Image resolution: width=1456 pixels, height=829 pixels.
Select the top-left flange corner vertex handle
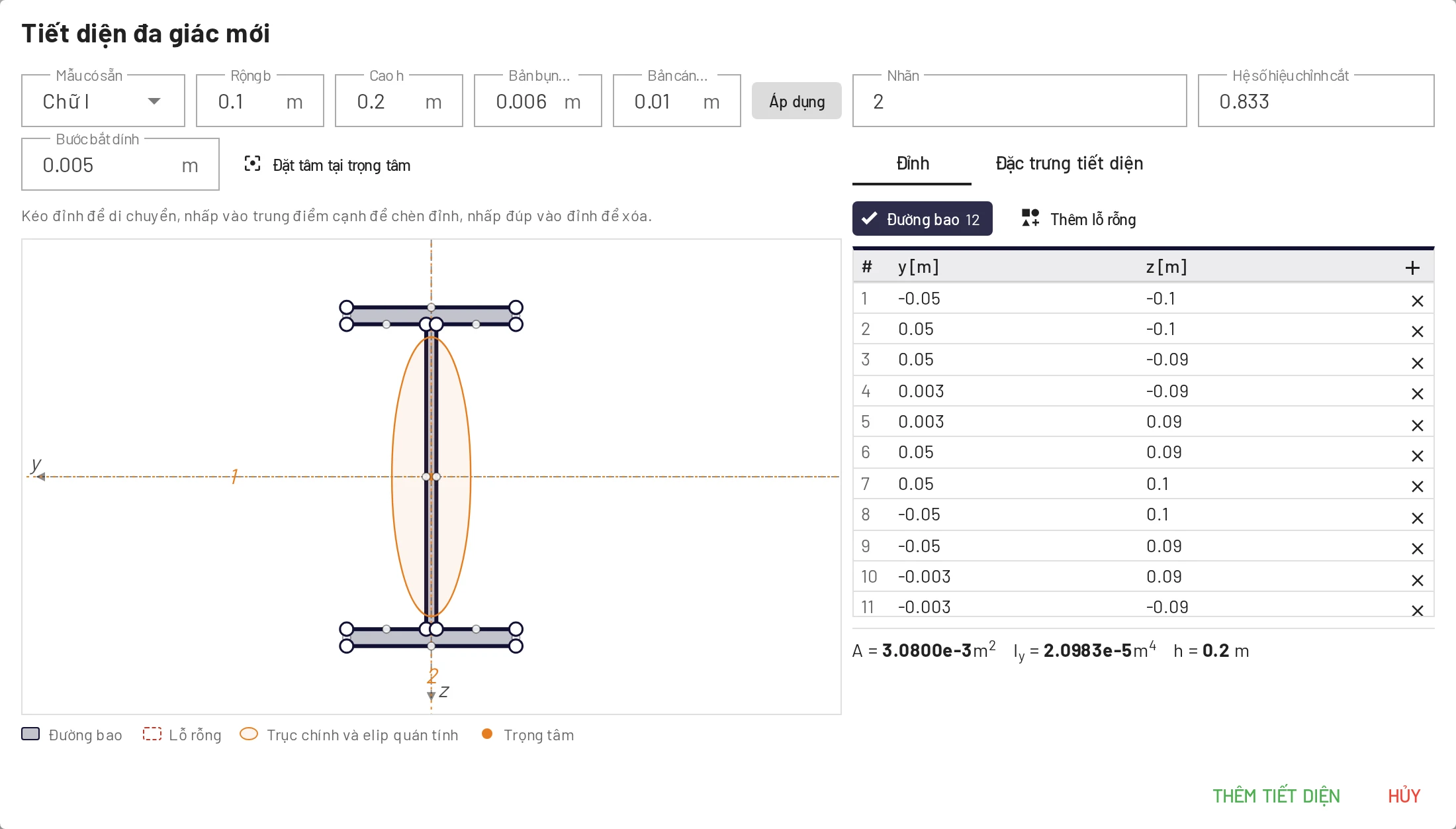point(346,307)
